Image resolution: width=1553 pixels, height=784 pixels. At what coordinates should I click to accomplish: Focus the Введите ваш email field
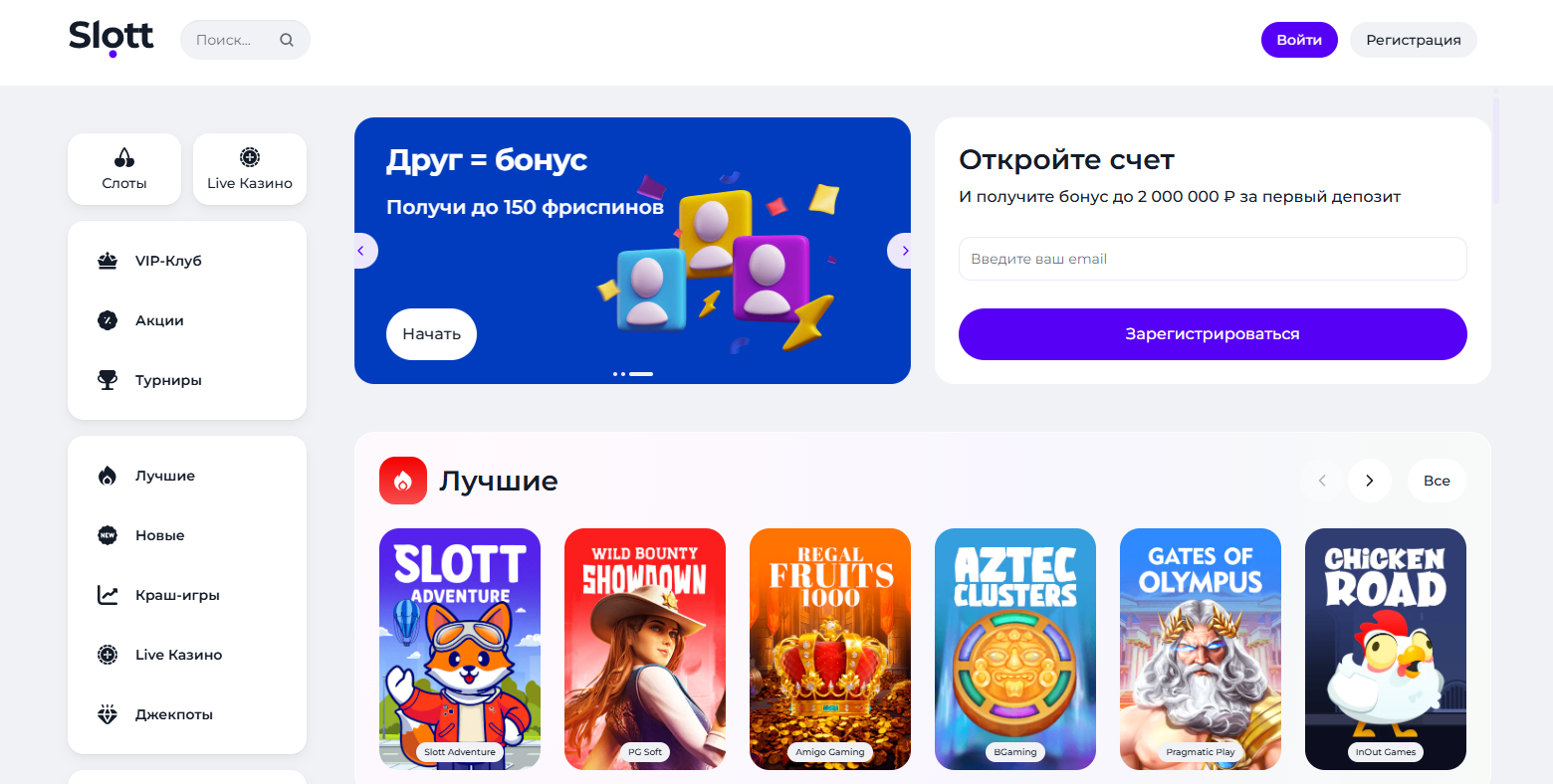pos(1213,259)
